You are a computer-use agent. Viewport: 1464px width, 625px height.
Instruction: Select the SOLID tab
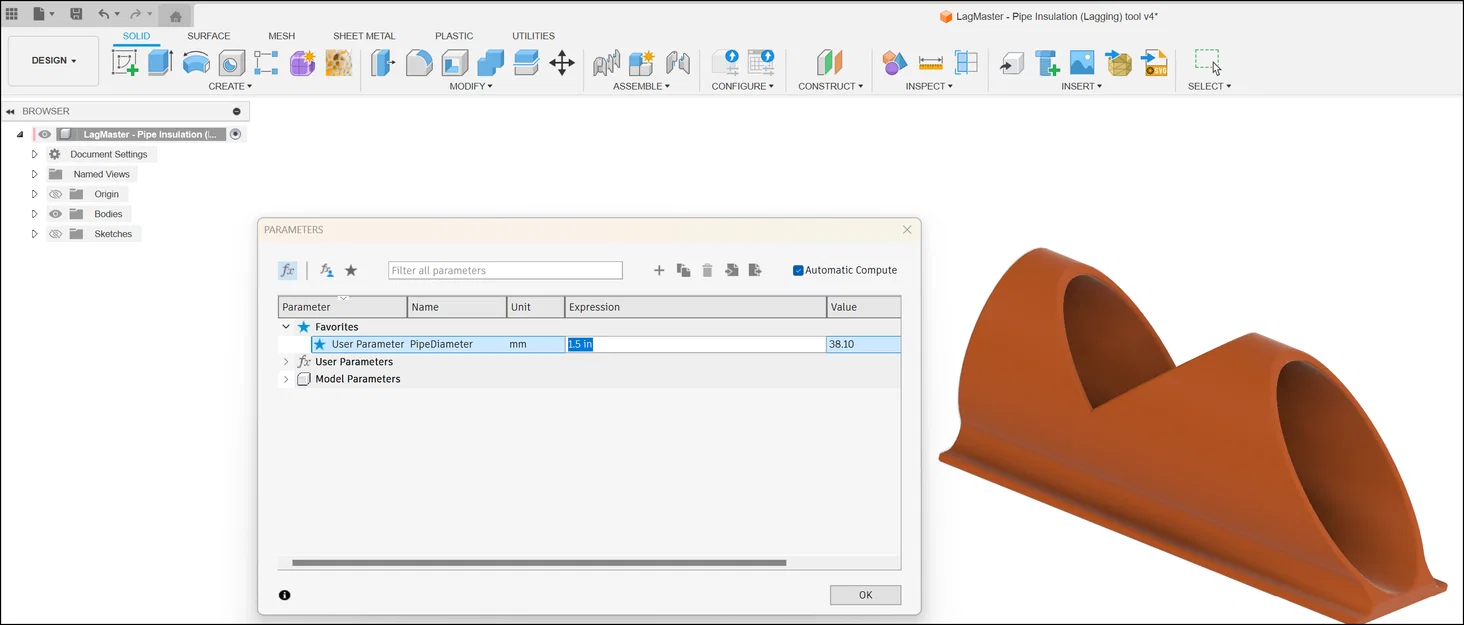136,36
